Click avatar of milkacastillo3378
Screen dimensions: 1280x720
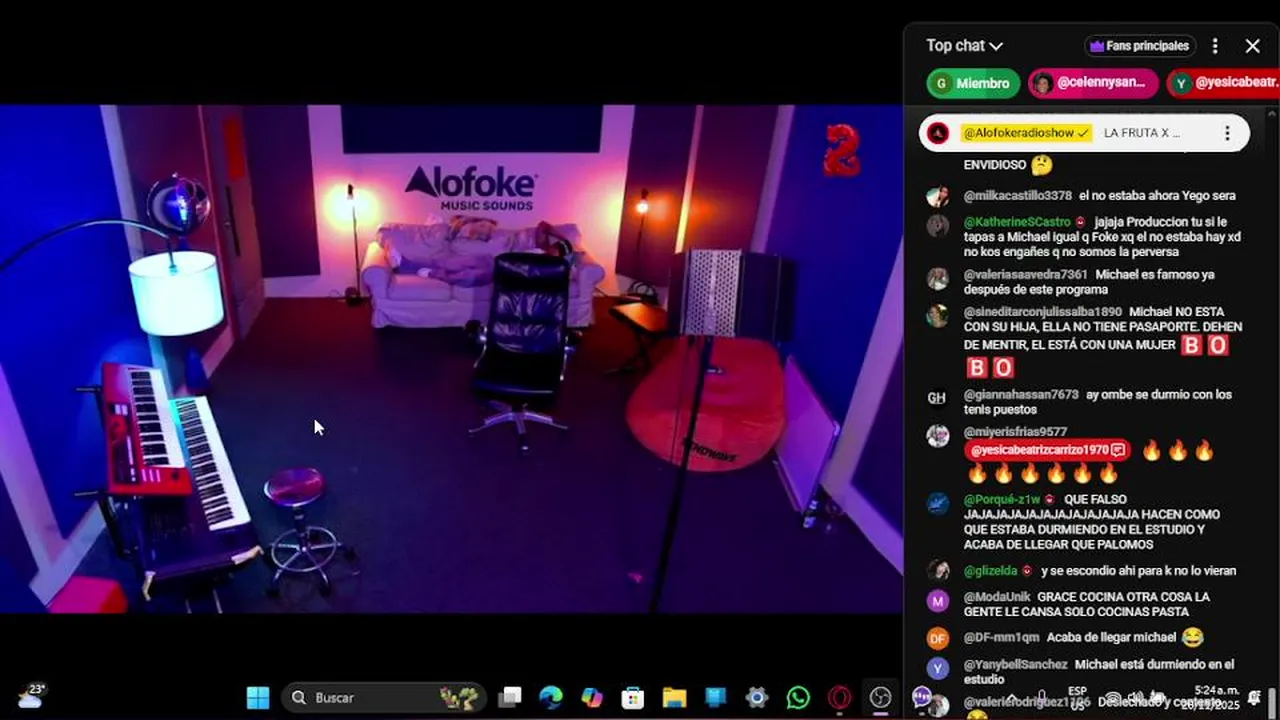point(937,197)
